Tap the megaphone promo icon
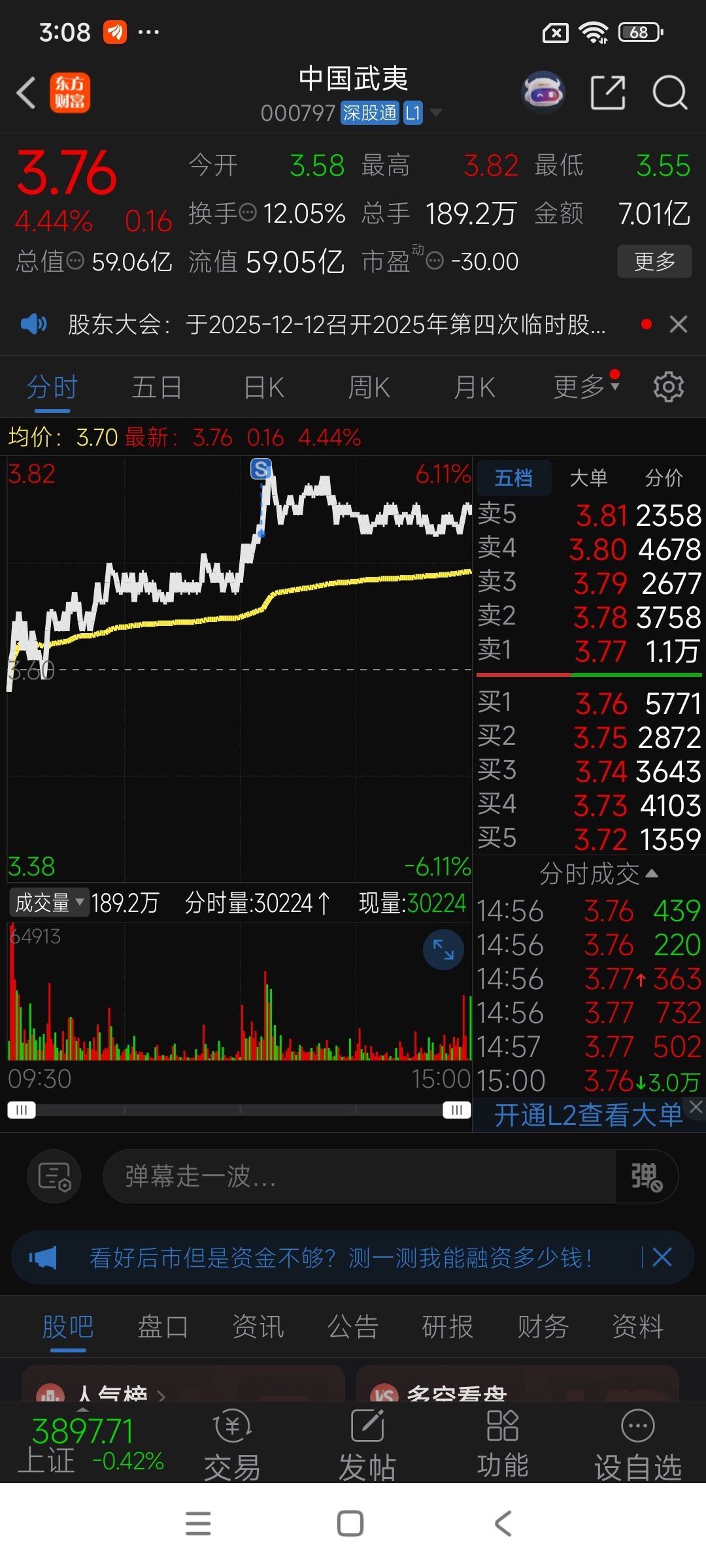 click(x=43, y=1258)
